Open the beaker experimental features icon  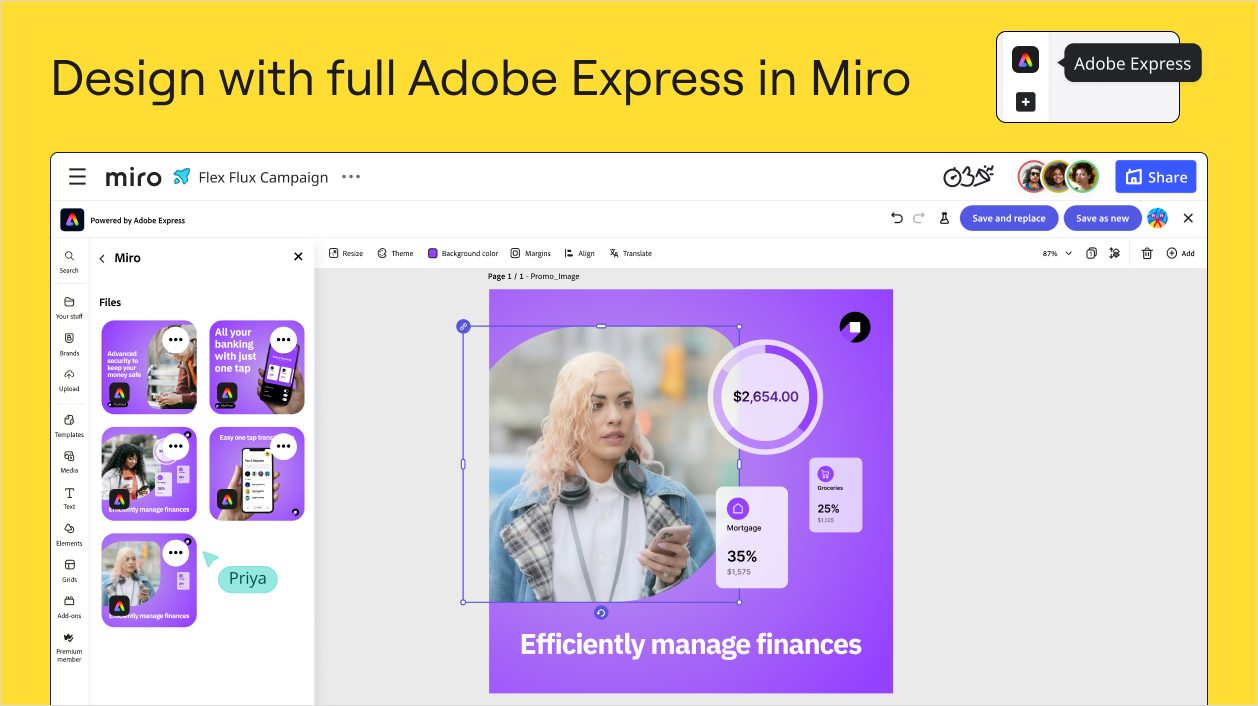click(x=944, y=218)
